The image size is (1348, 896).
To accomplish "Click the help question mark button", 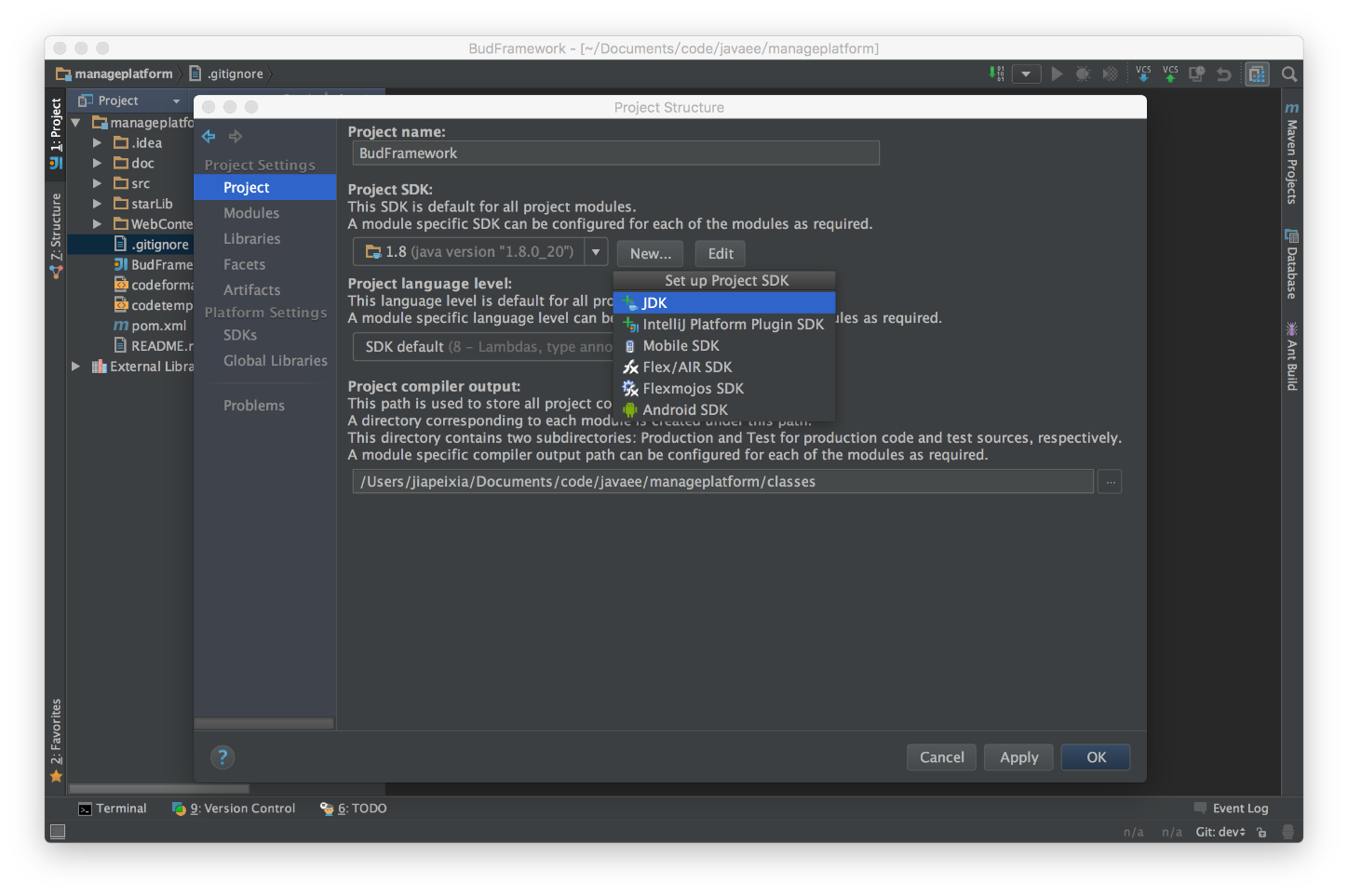I will tap(222, 757).
